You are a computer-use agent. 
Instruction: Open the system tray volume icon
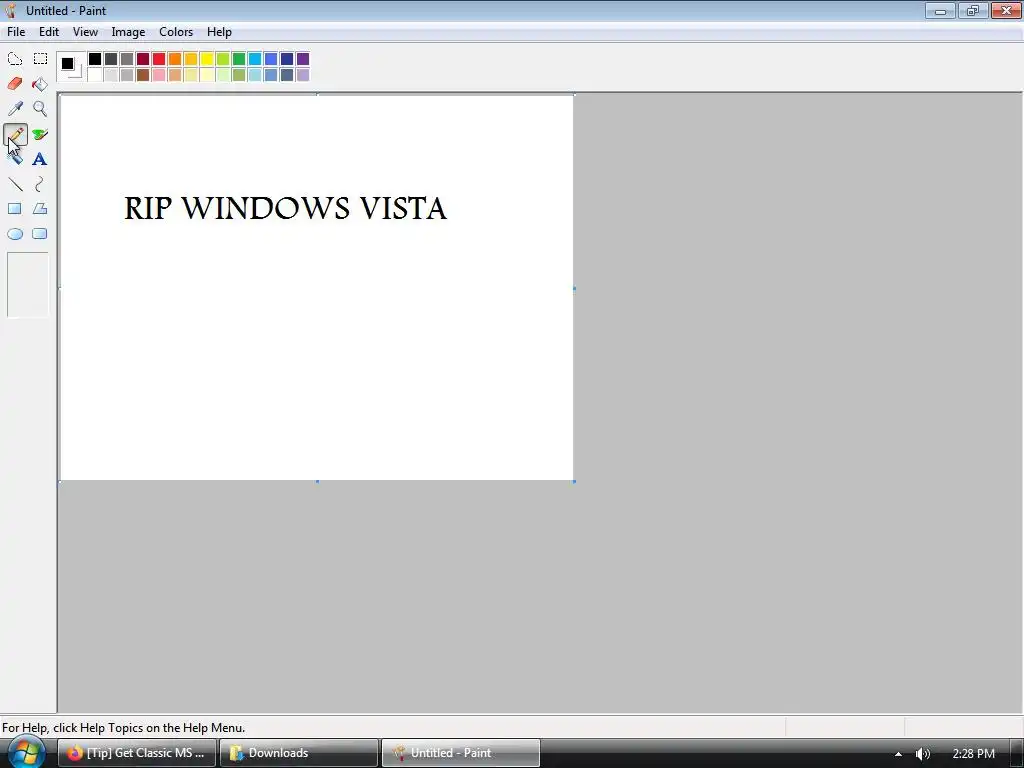(x=922, y=754)
